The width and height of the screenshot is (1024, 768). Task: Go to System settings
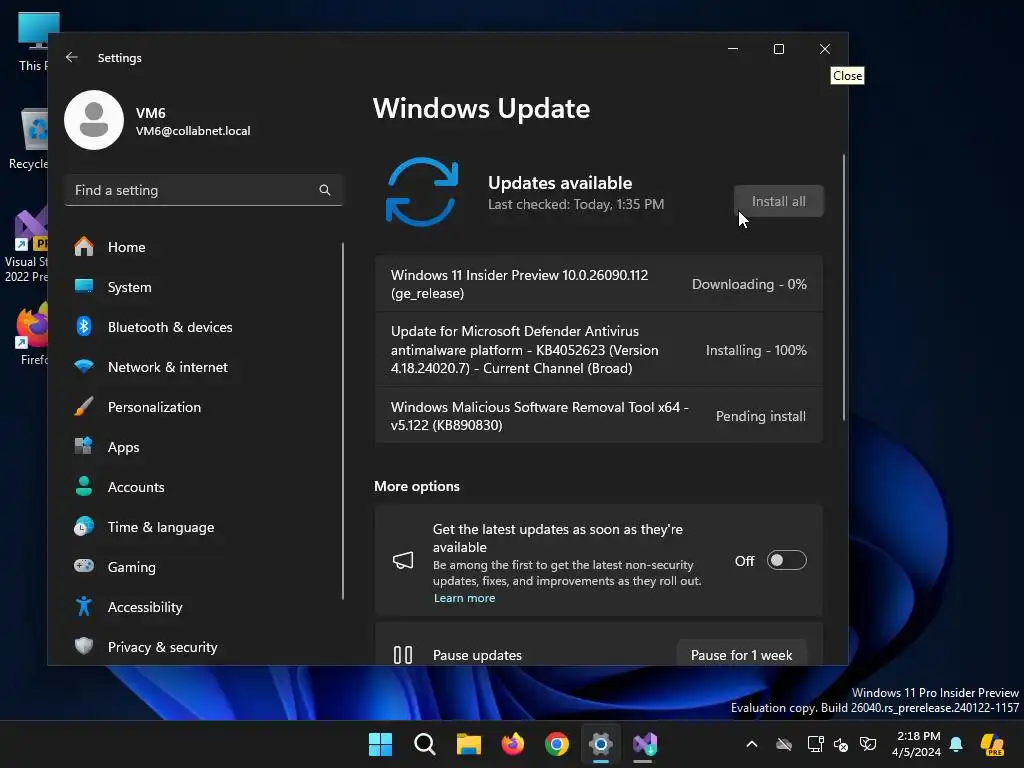click(206, 287)
